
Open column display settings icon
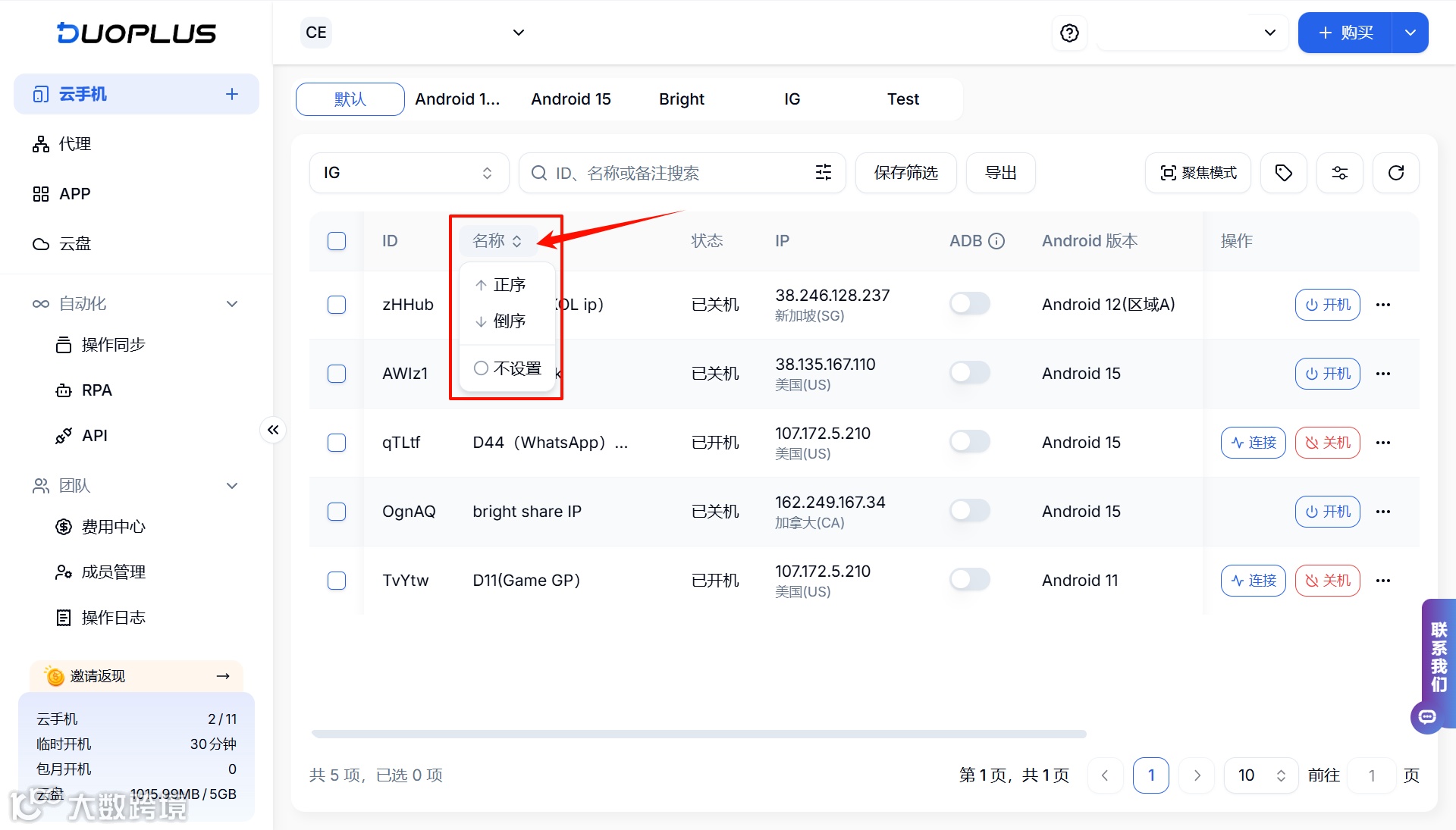tap(1339, 173)
